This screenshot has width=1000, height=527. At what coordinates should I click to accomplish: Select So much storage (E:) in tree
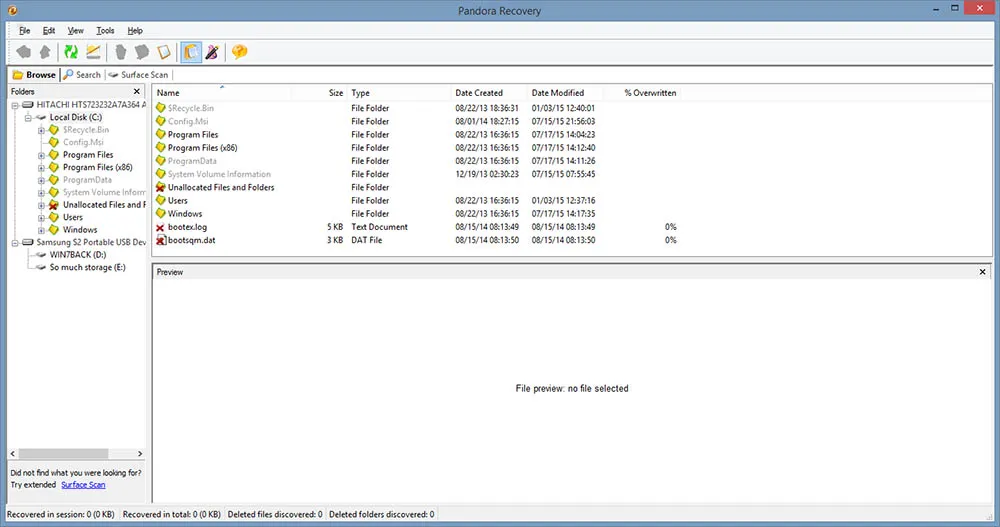(x=87, y=267)
